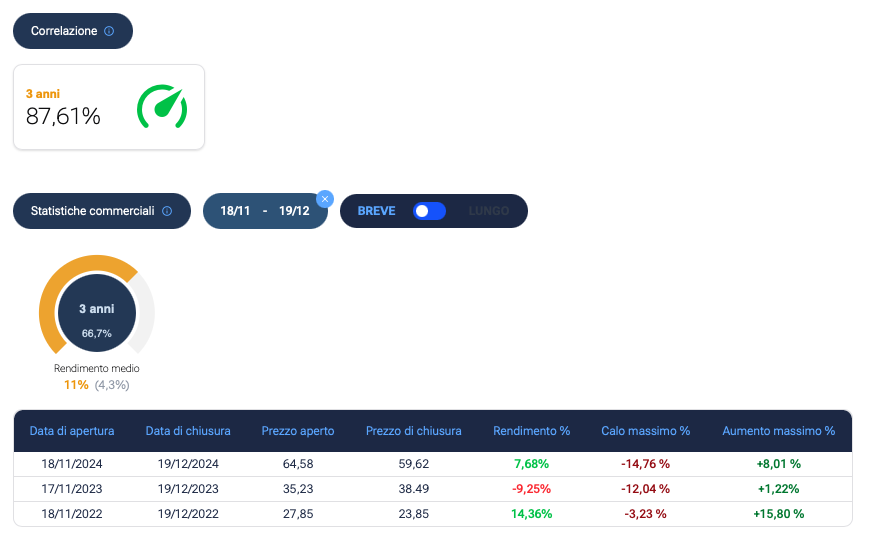Click the info icon beside Statistiche commerciali
Screen dimensions: 870x541
click(x=167, y=211)
